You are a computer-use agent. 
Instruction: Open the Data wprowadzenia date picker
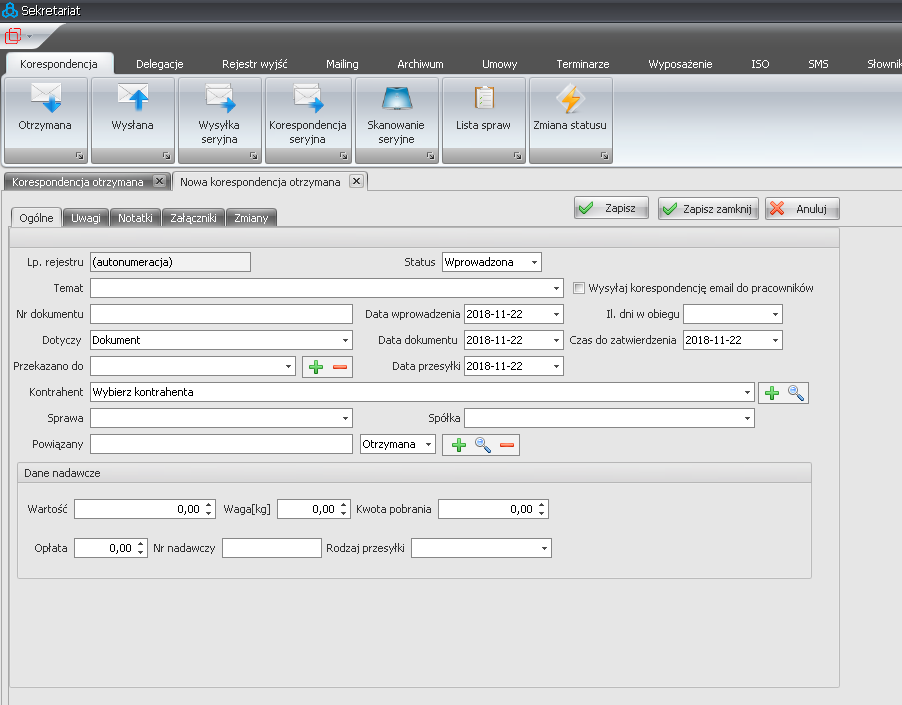pos(556,315)
